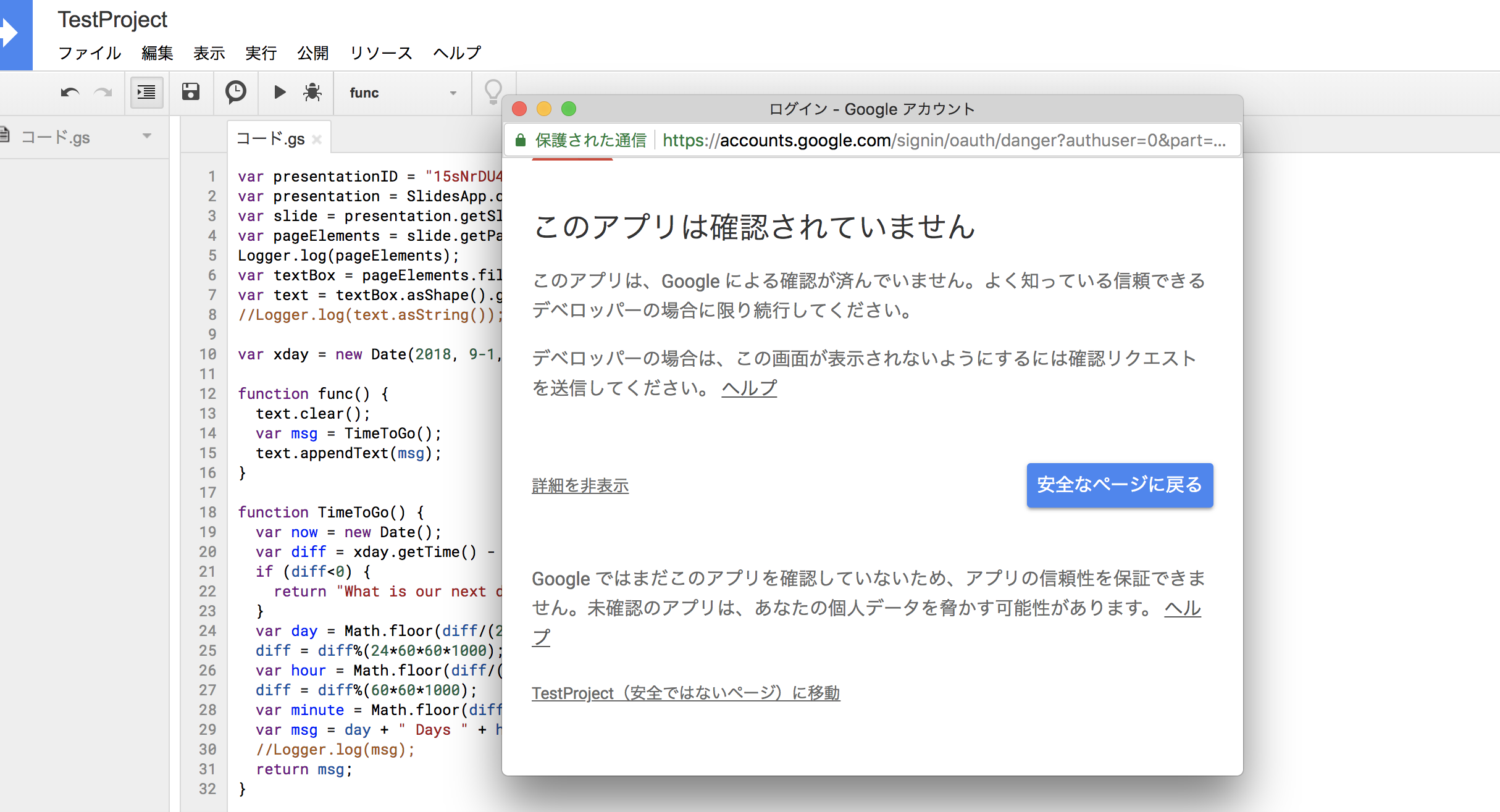Click line number 12 in the gutter
Image resolution: width=1500 pixels, height=812 pixels.
point(208,394)
